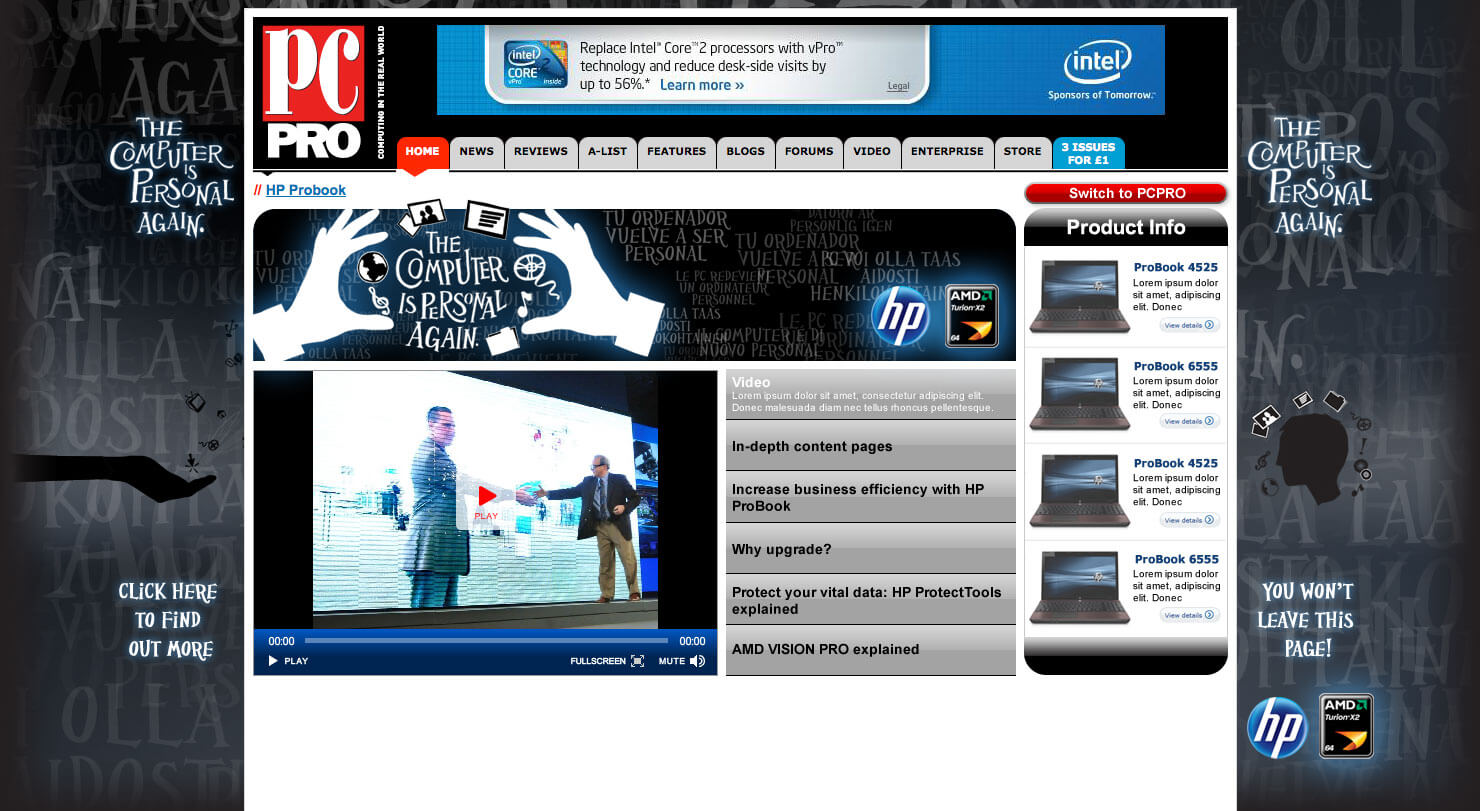Click the PC PRO logo

click(x=313, y=92)
